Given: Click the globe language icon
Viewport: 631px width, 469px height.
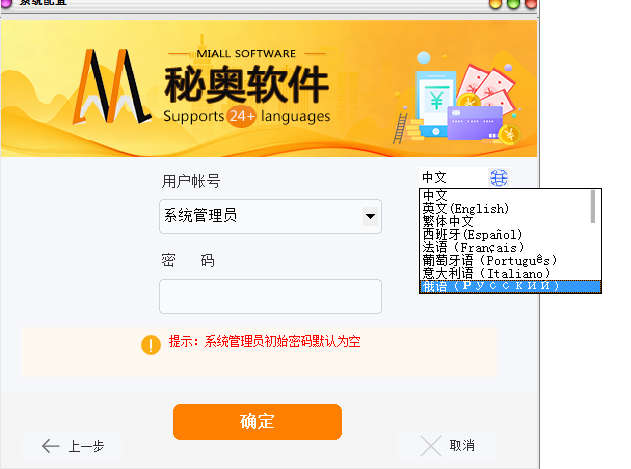Looking at the screenshot, I should 499,178.
